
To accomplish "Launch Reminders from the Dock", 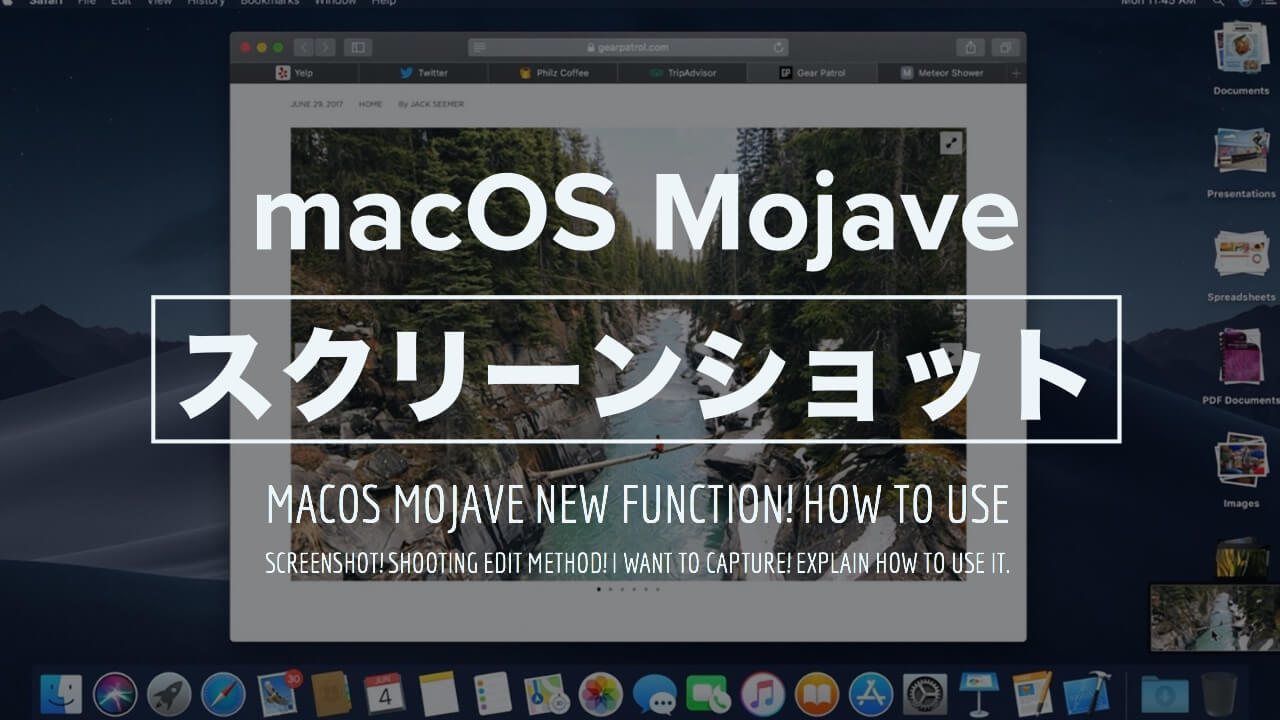I will pos(493,693).
